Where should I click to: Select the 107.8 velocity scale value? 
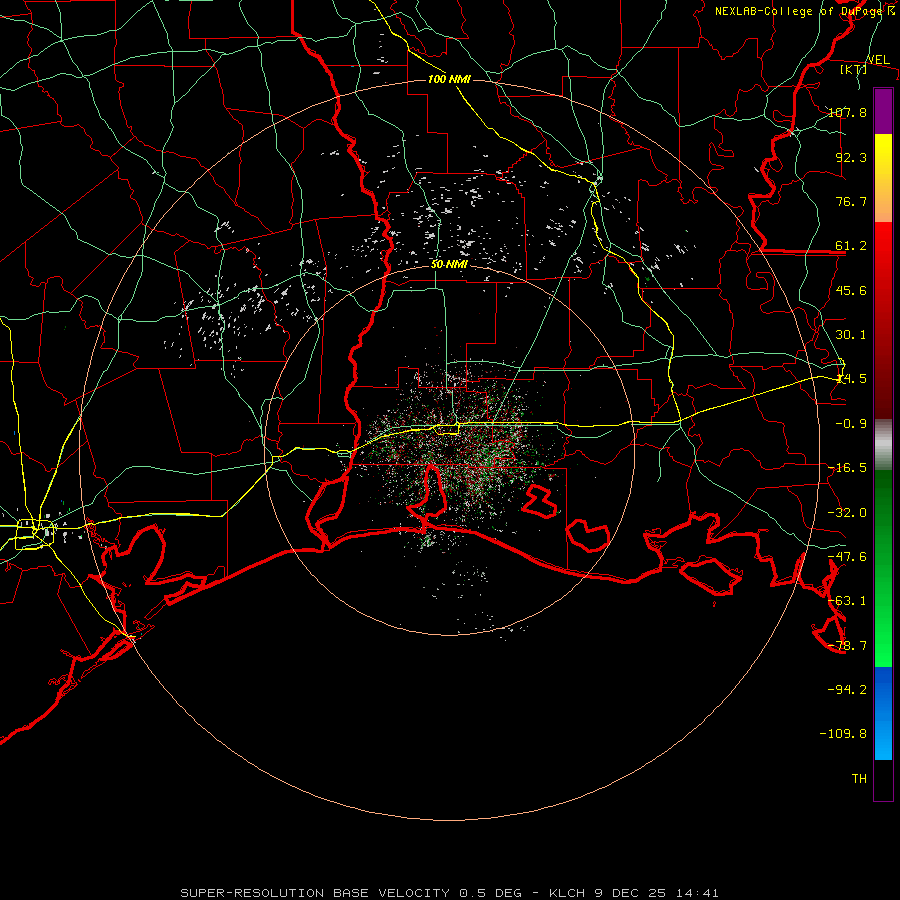click(x=847, y=112)
